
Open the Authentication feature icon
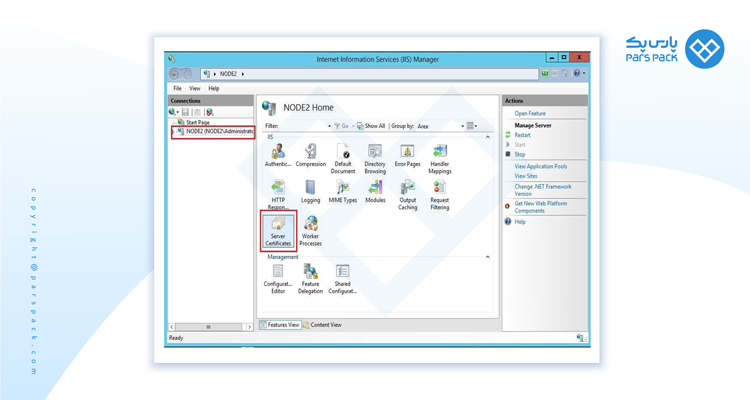click(278, 156)
